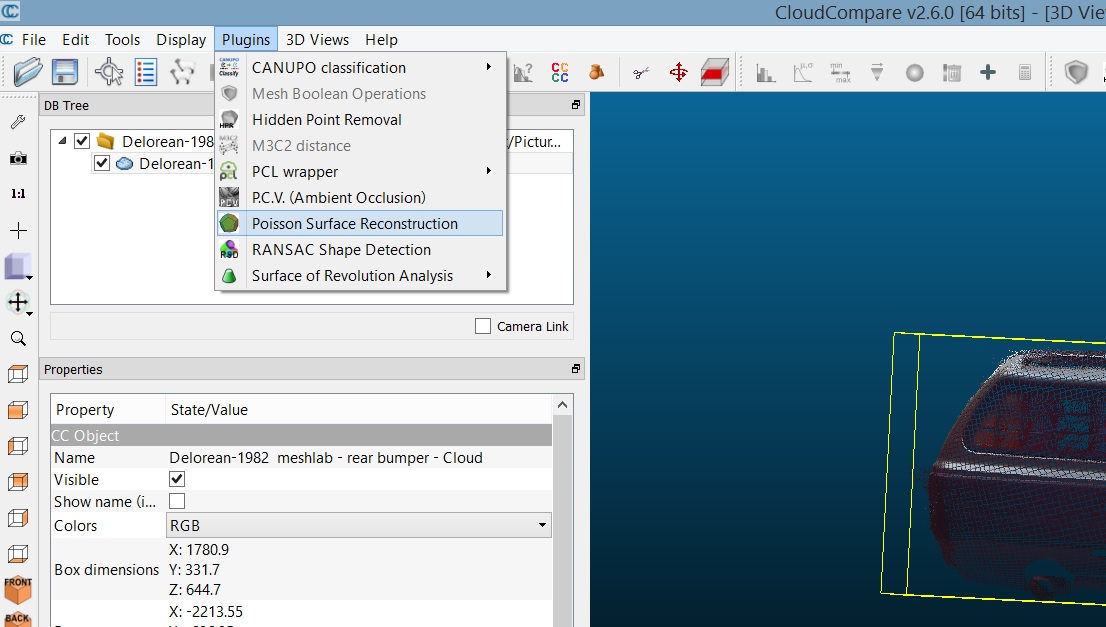
Task: Select the Segment scissors tool
Action: click(641, 72)
